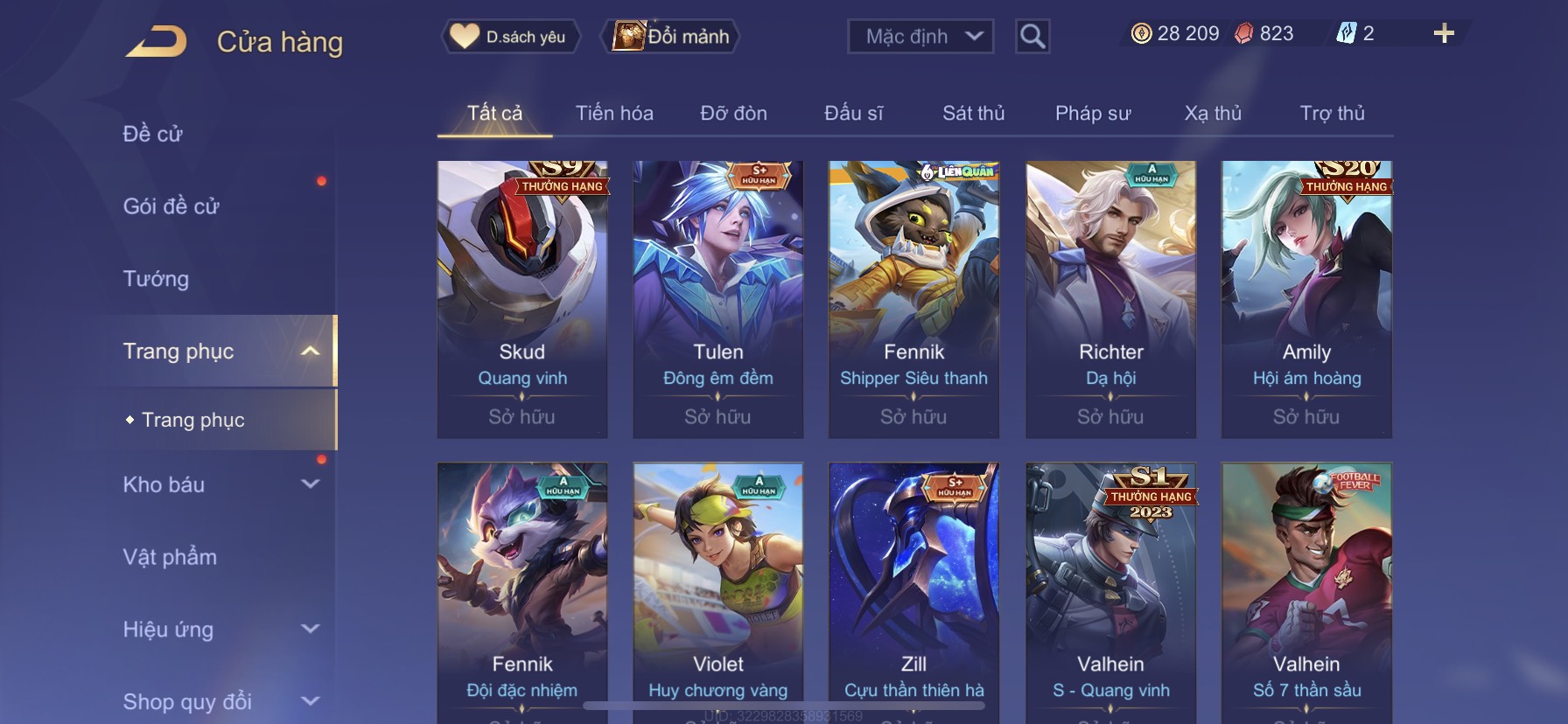Click the blue ticket icon
1568x724 pixels.
click(1346, 34)
